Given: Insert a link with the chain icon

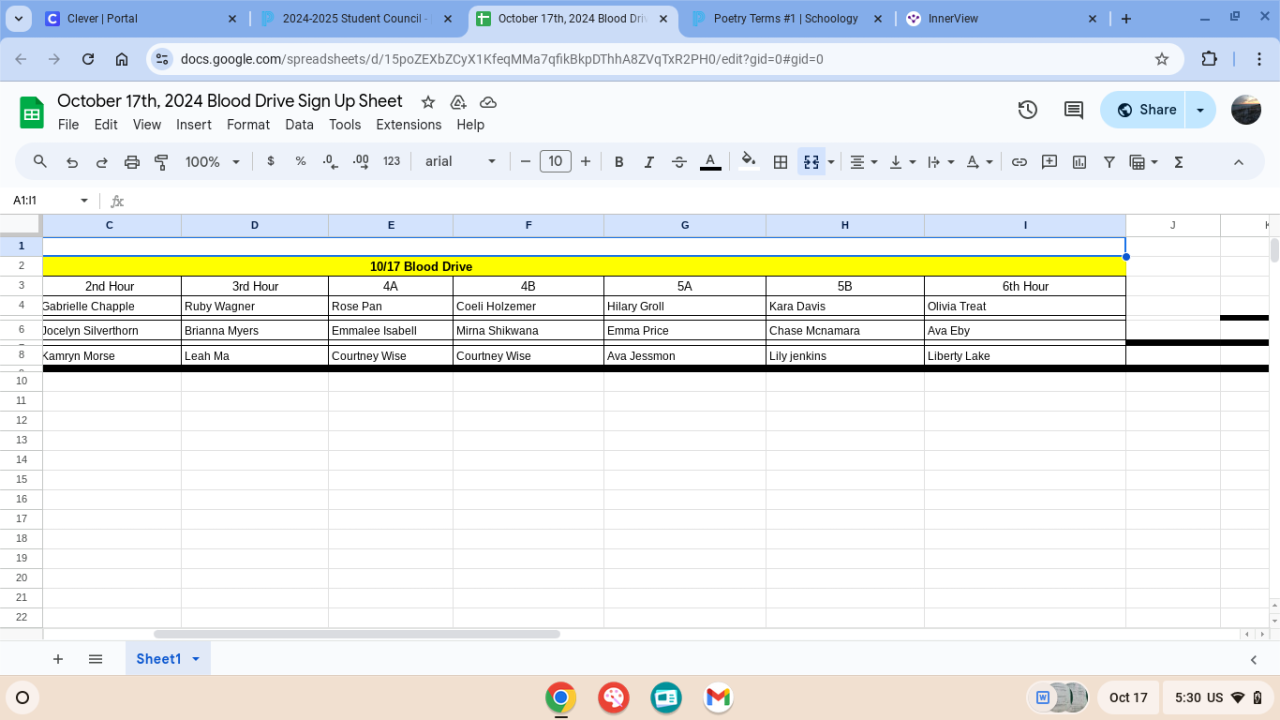Looking at the screenshot, I should [x=1019, y=162].
